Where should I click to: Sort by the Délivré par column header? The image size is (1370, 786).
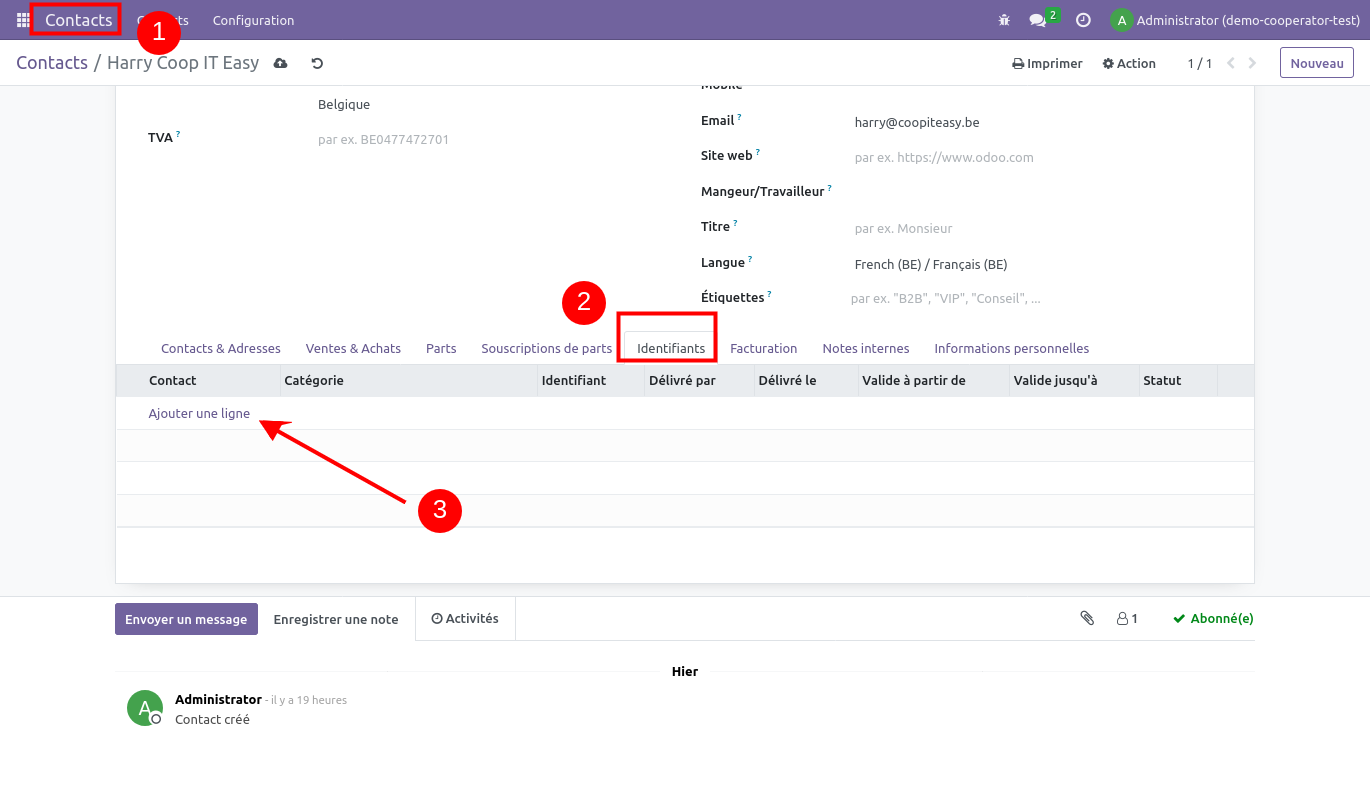699,381
